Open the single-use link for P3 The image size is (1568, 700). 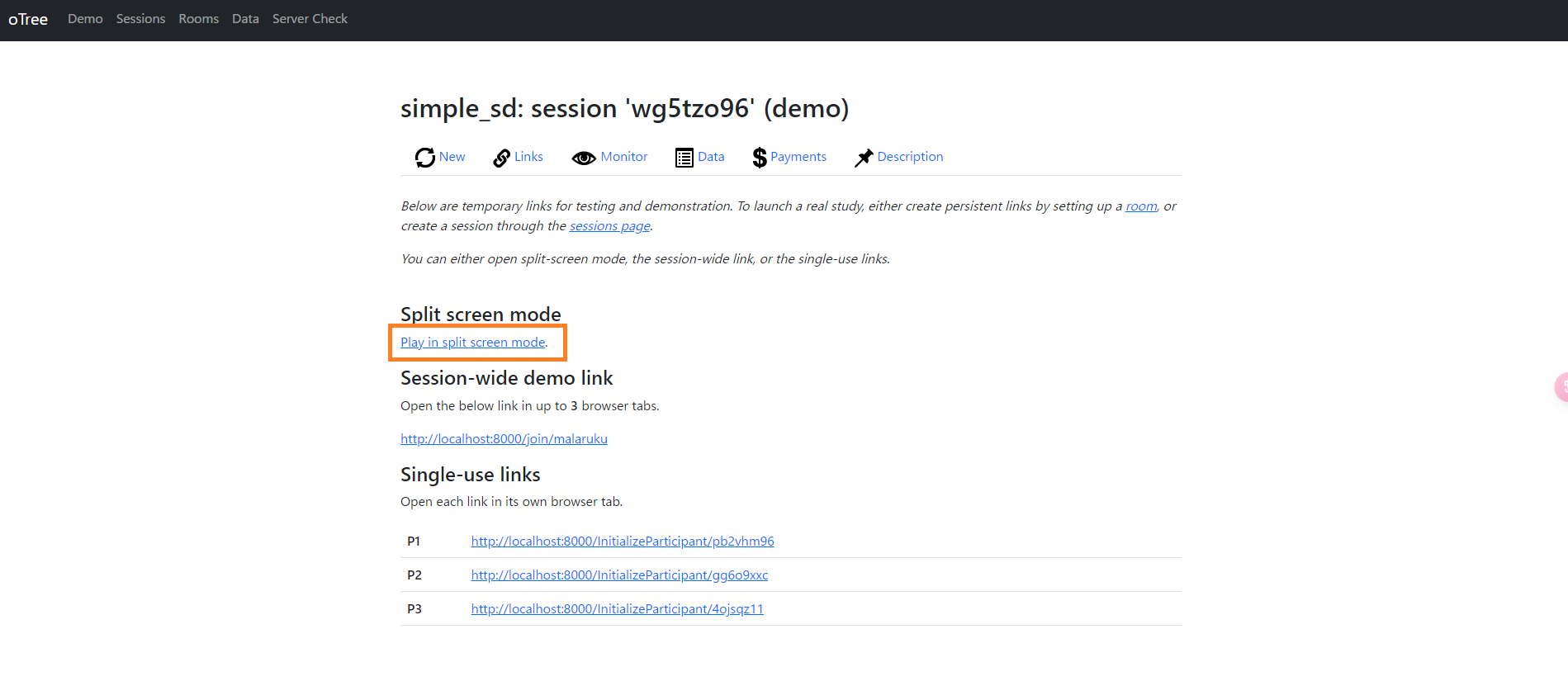[616, 608]
